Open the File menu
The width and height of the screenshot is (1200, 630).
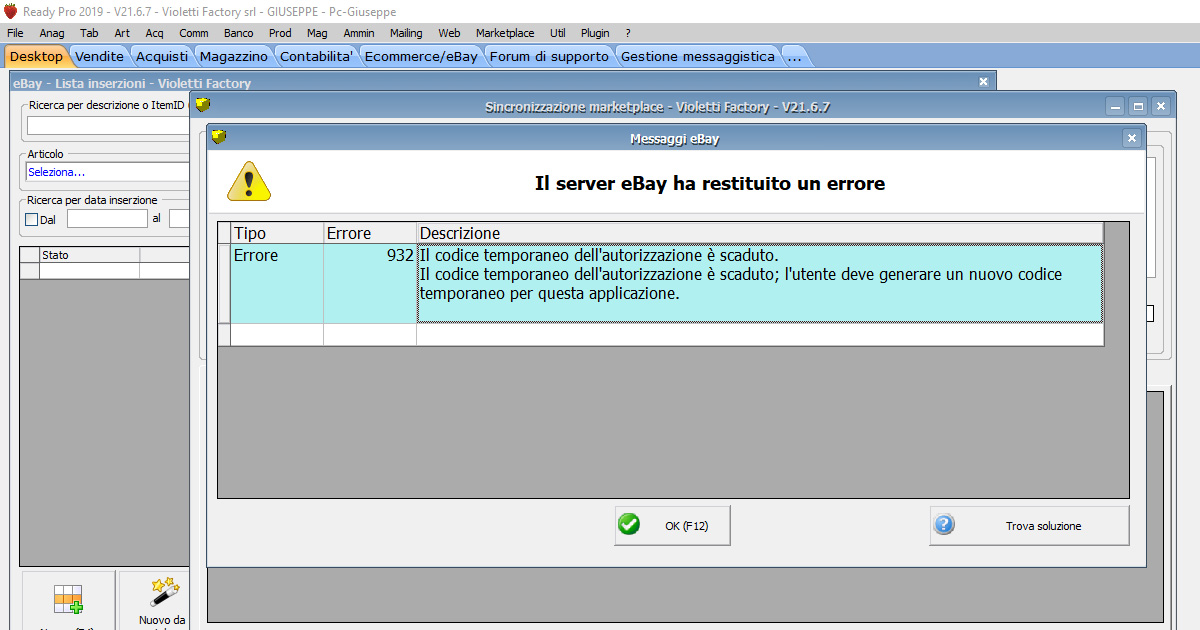tap(15, 33)
